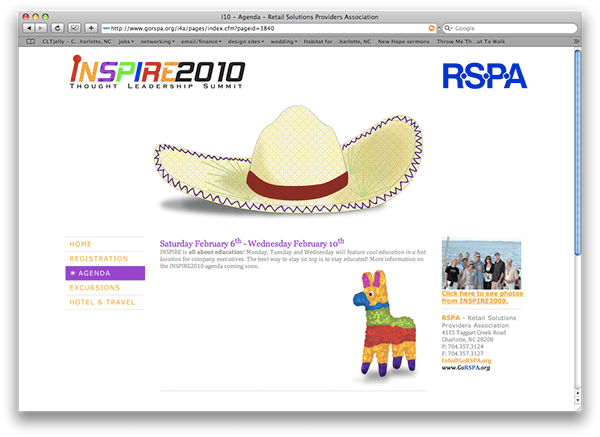The height and width of the screenshot is (437, 600).
Task: Click the vertical scrollbar thumb
Action: click(577, 153)
